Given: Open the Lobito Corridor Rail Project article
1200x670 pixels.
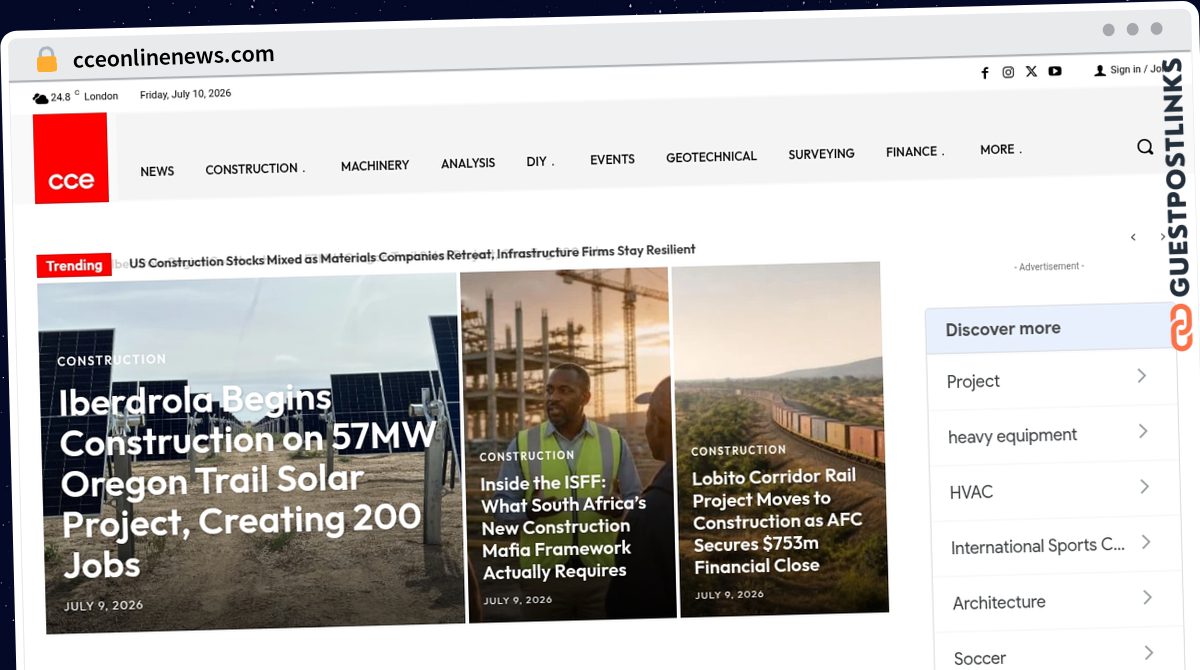Looking at the screenshot, I should click(x=777, y=521).
